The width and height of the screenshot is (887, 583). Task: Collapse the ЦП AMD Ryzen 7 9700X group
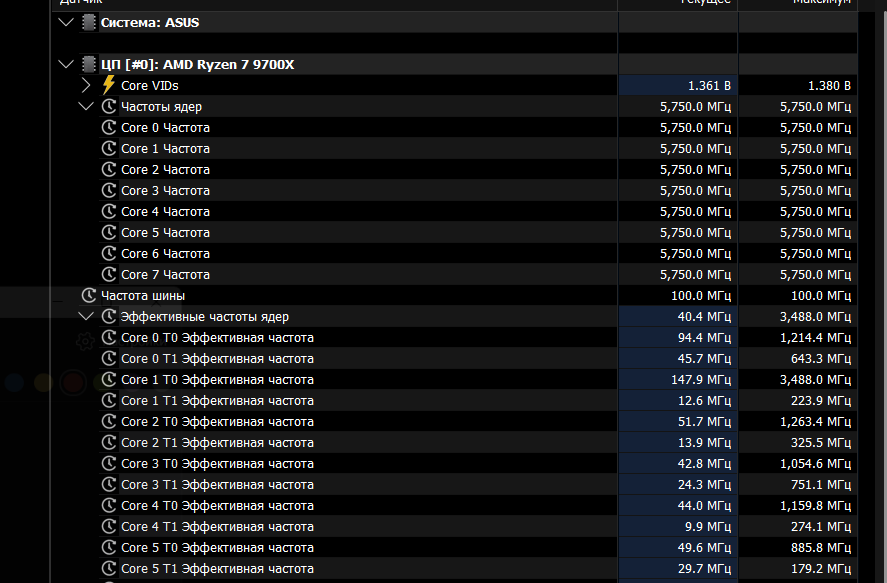pos(66,64)
